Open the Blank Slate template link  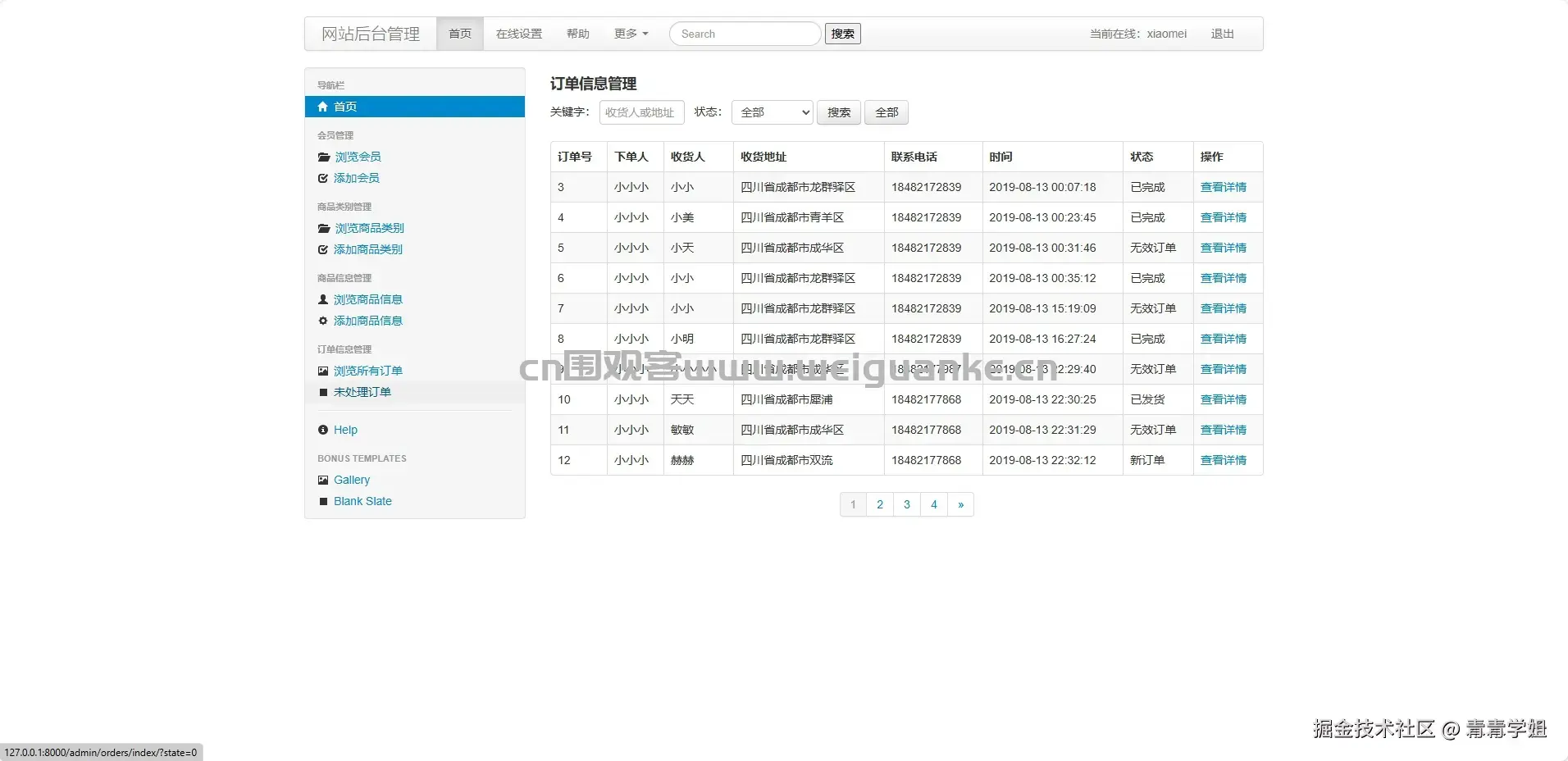click(x=362, y=501)
